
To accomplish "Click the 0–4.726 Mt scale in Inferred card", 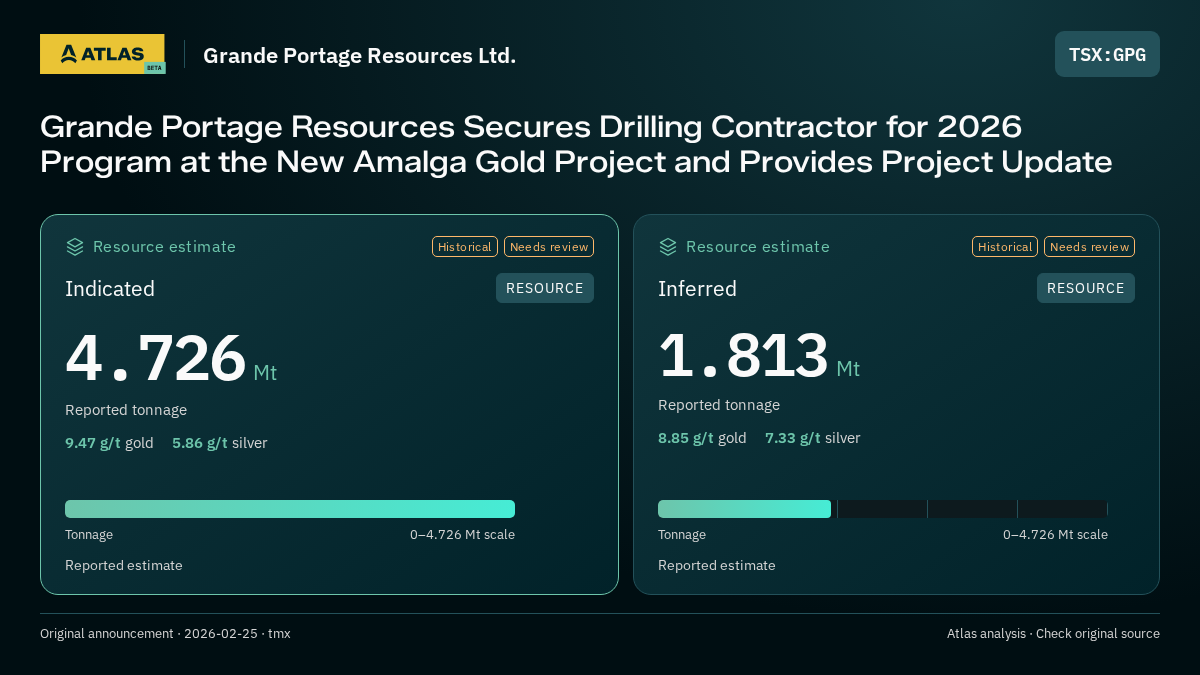I will pyautogui.click(x=1055, y=535).
